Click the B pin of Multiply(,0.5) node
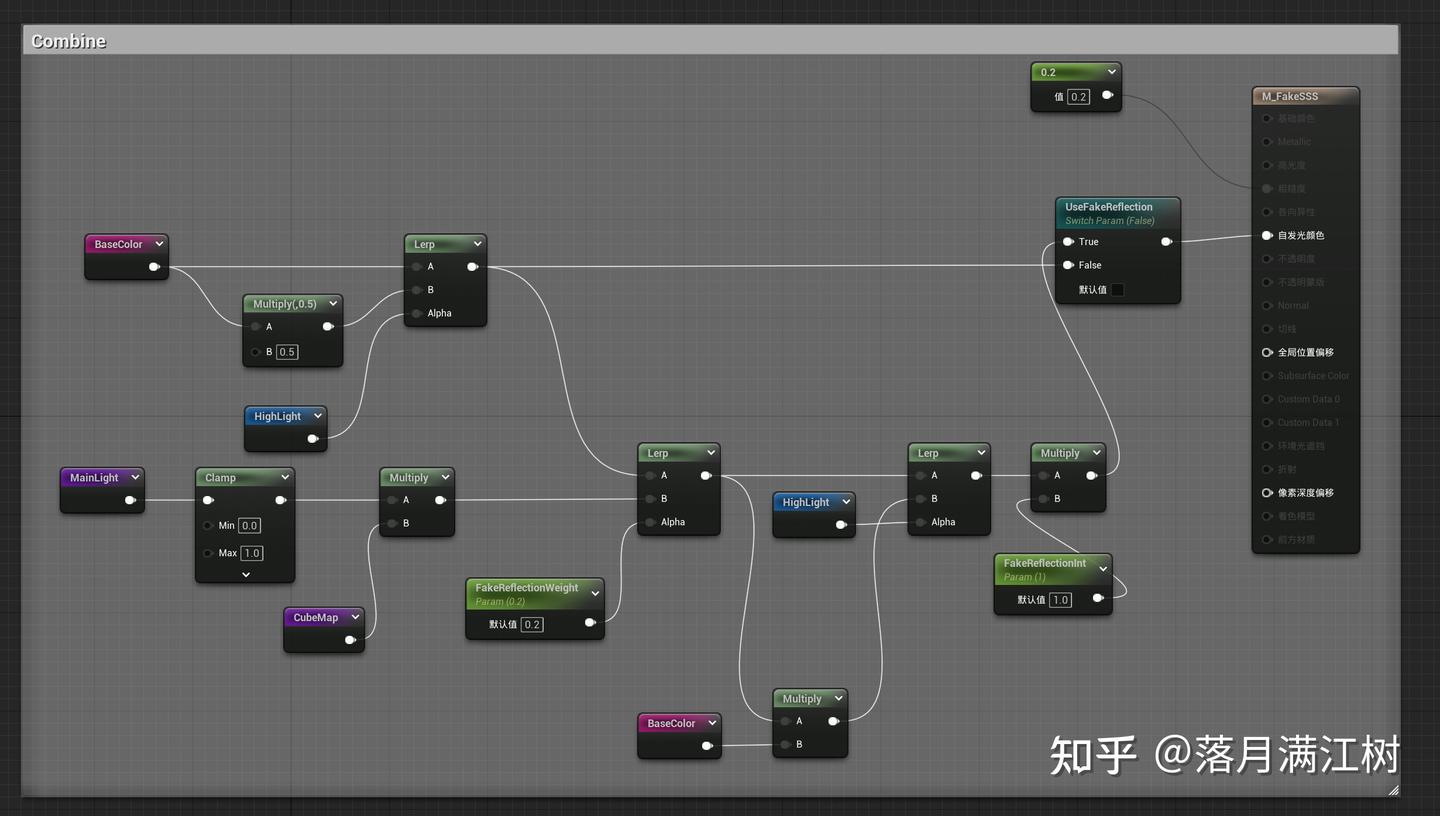 [x=256, y=352]
